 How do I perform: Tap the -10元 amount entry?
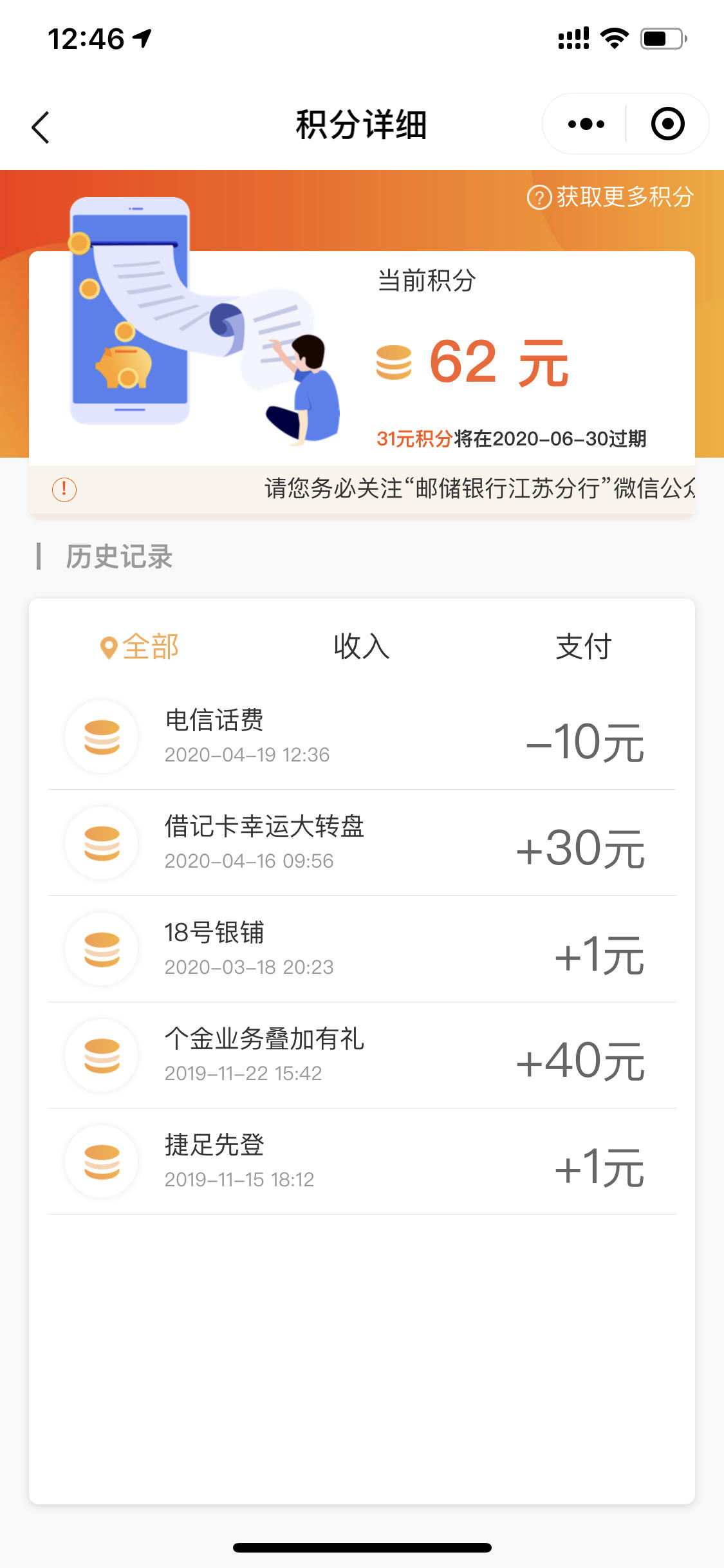585,742
